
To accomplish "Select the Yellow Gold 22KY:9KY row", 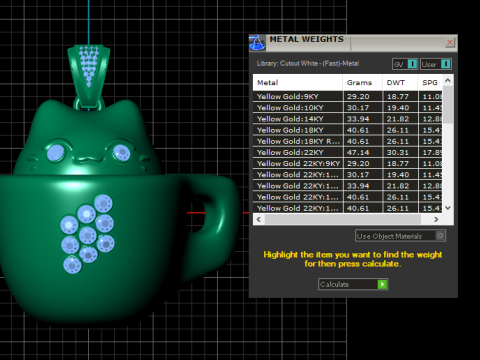I will [x=348, y=164].
